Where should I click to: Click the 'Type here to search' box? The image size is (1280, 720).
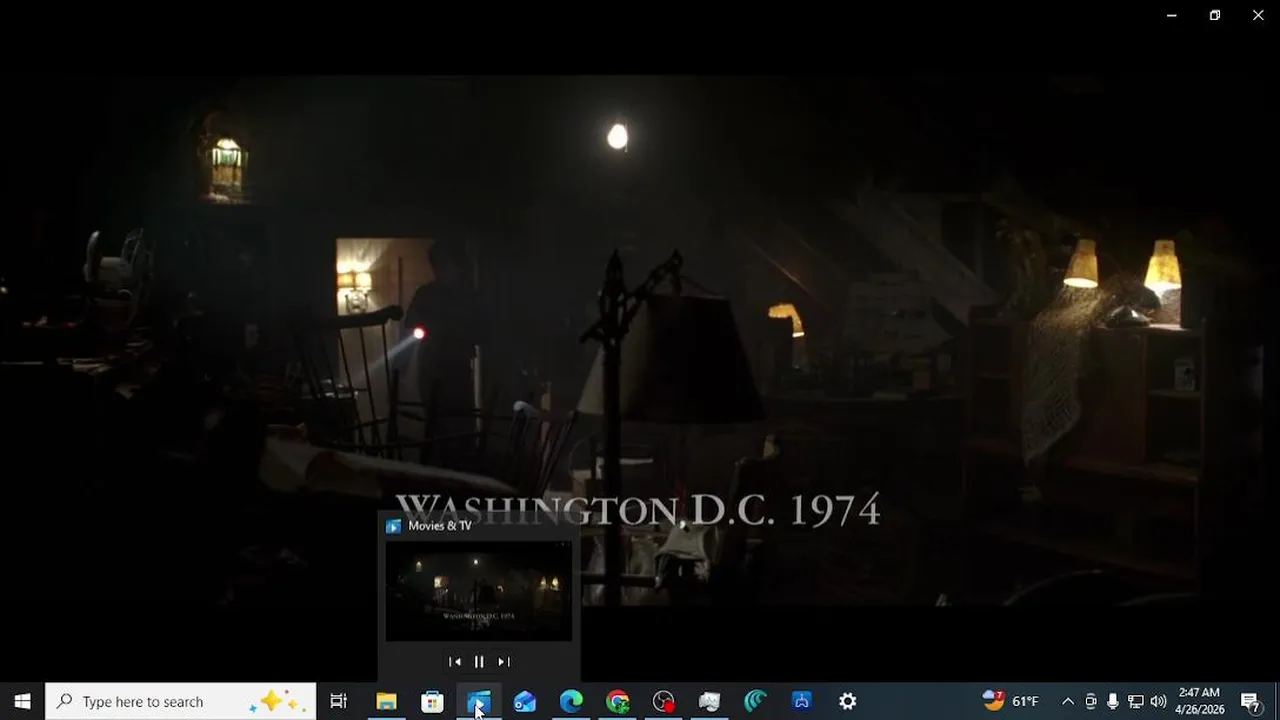pyautogui.click(x=181, y=701)
